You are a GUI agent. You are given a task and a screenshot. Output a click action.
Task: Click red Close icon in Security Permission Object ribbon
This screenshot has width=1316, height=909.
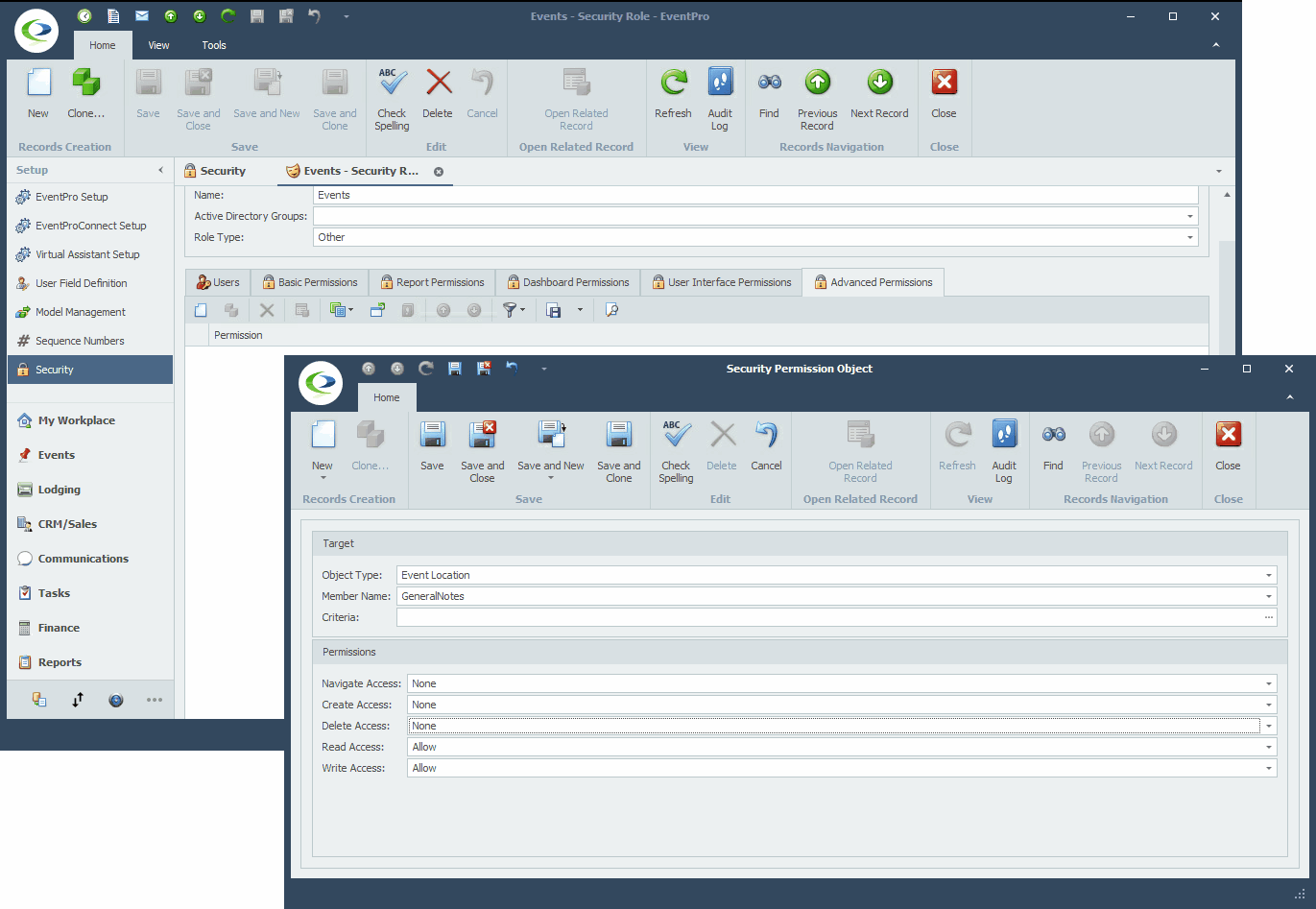tap(1228, 435)
